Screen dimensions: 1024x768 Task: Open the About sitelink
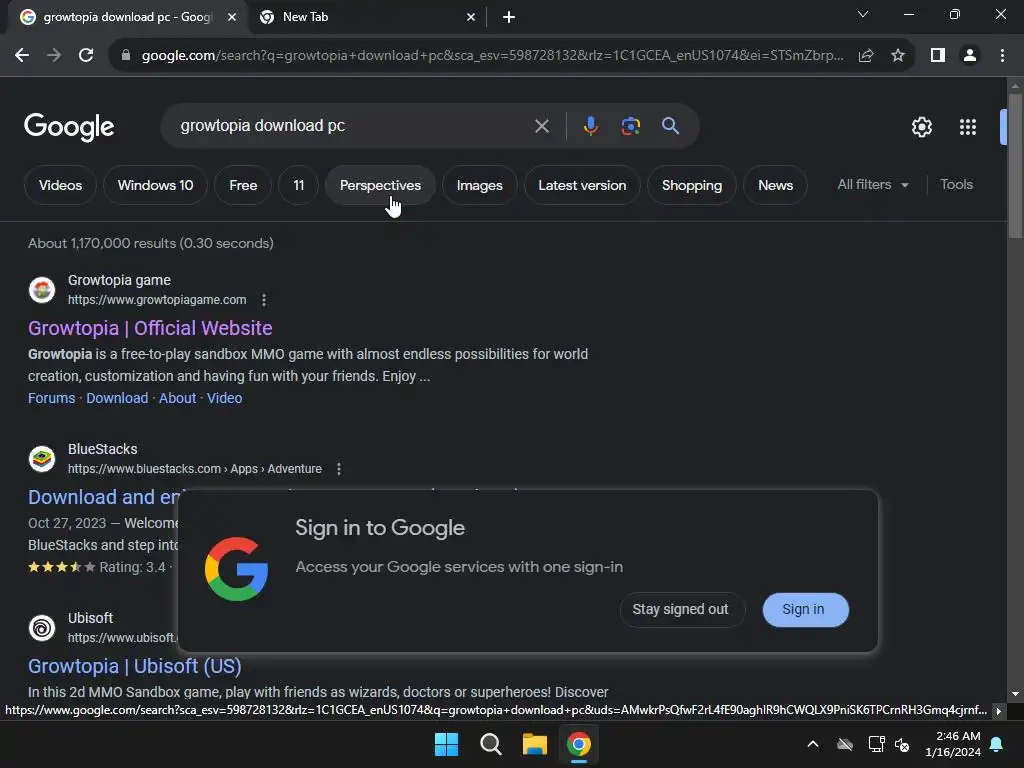click(x=178, y=398)
